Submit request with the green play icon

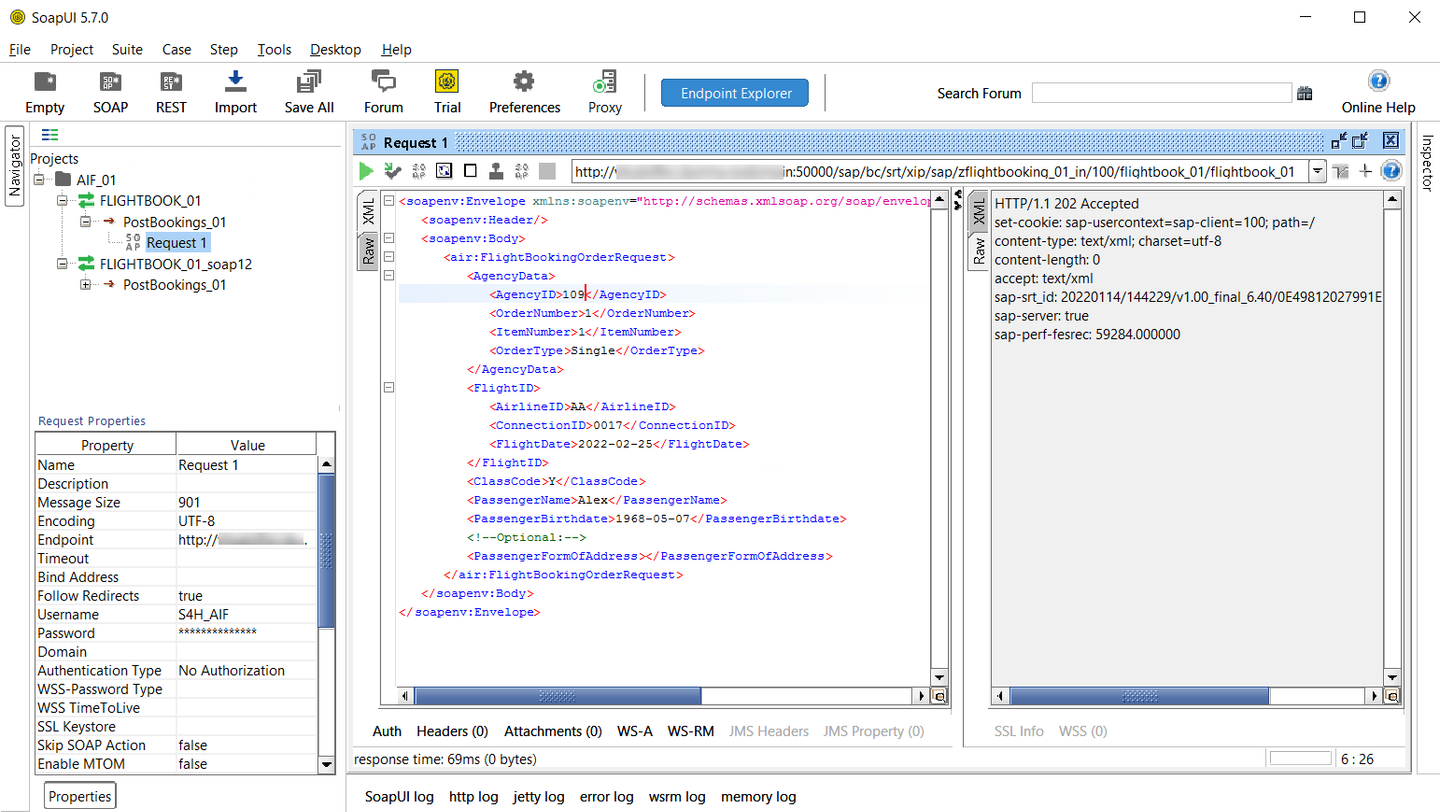(x=367, y=171)
